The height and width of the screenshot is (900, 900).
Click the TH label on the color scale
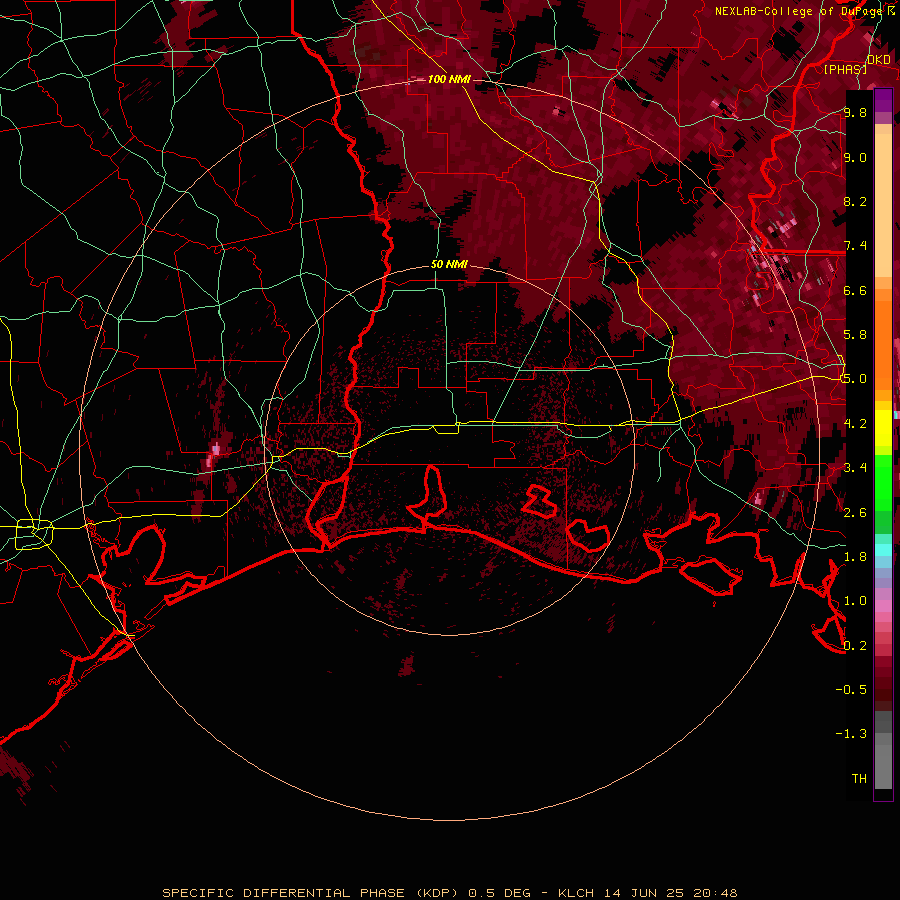pyautogui.click(x=859, y=779)
